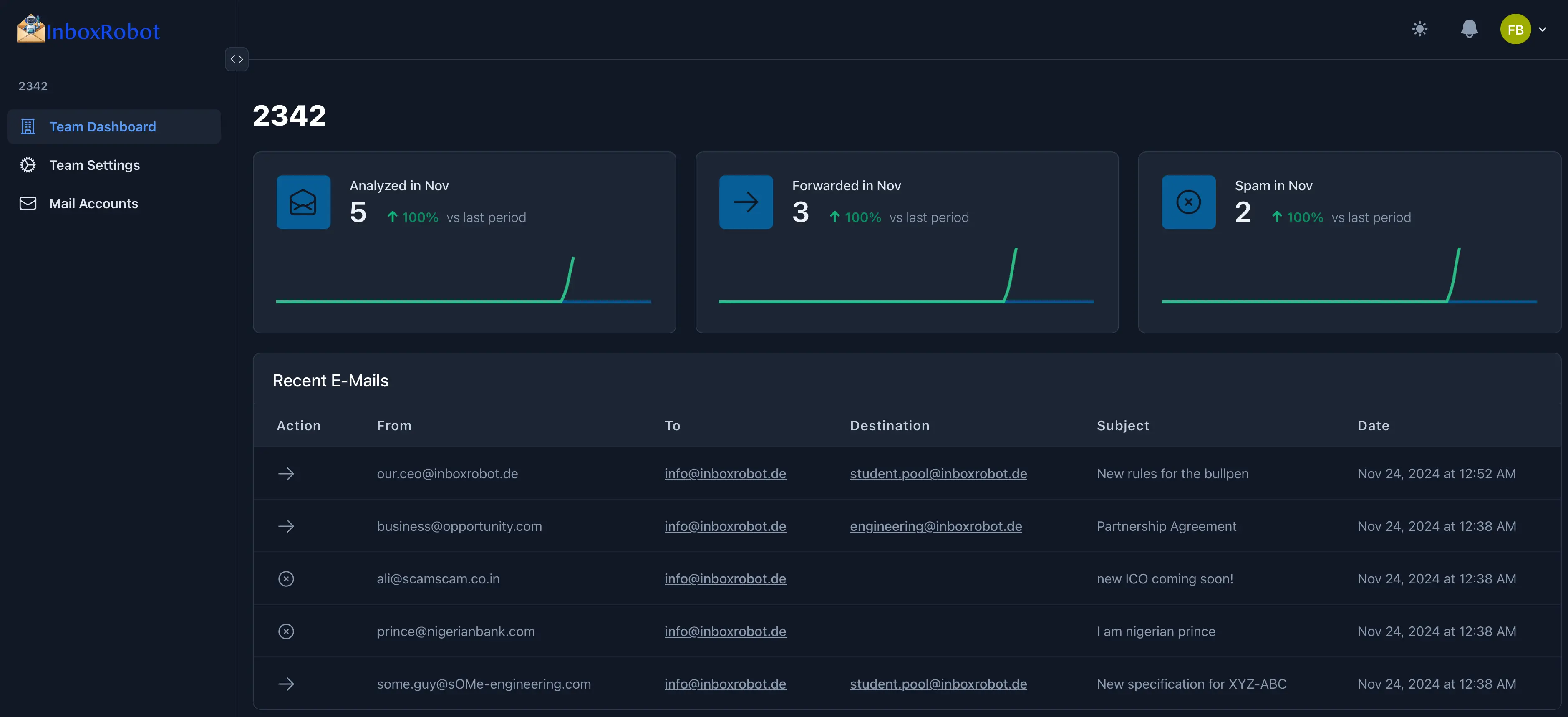Select sender some.guy@sOMe-engineering.com
The height and width of the screenshot is (717, 1568).
click(484, 684)
